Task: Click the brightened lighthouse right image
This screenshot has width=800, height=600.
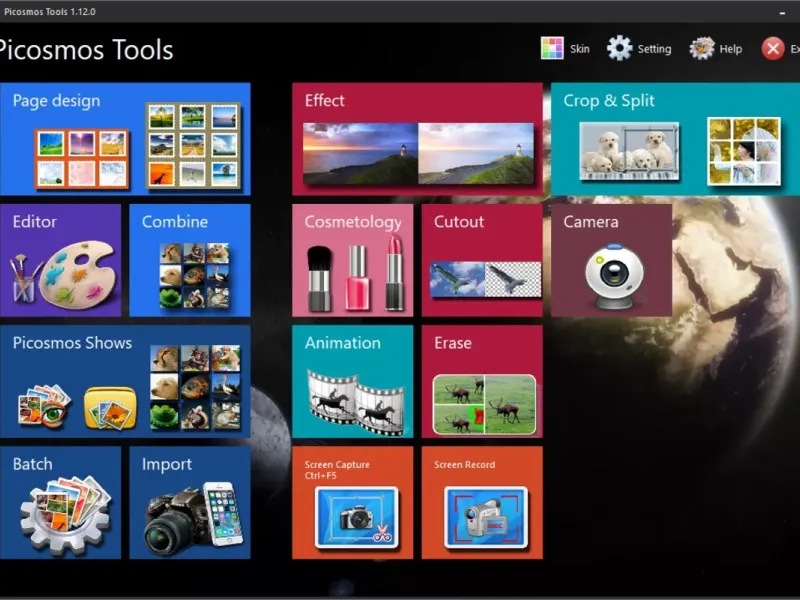Action: pyautogui.click(x=476, y=153)
